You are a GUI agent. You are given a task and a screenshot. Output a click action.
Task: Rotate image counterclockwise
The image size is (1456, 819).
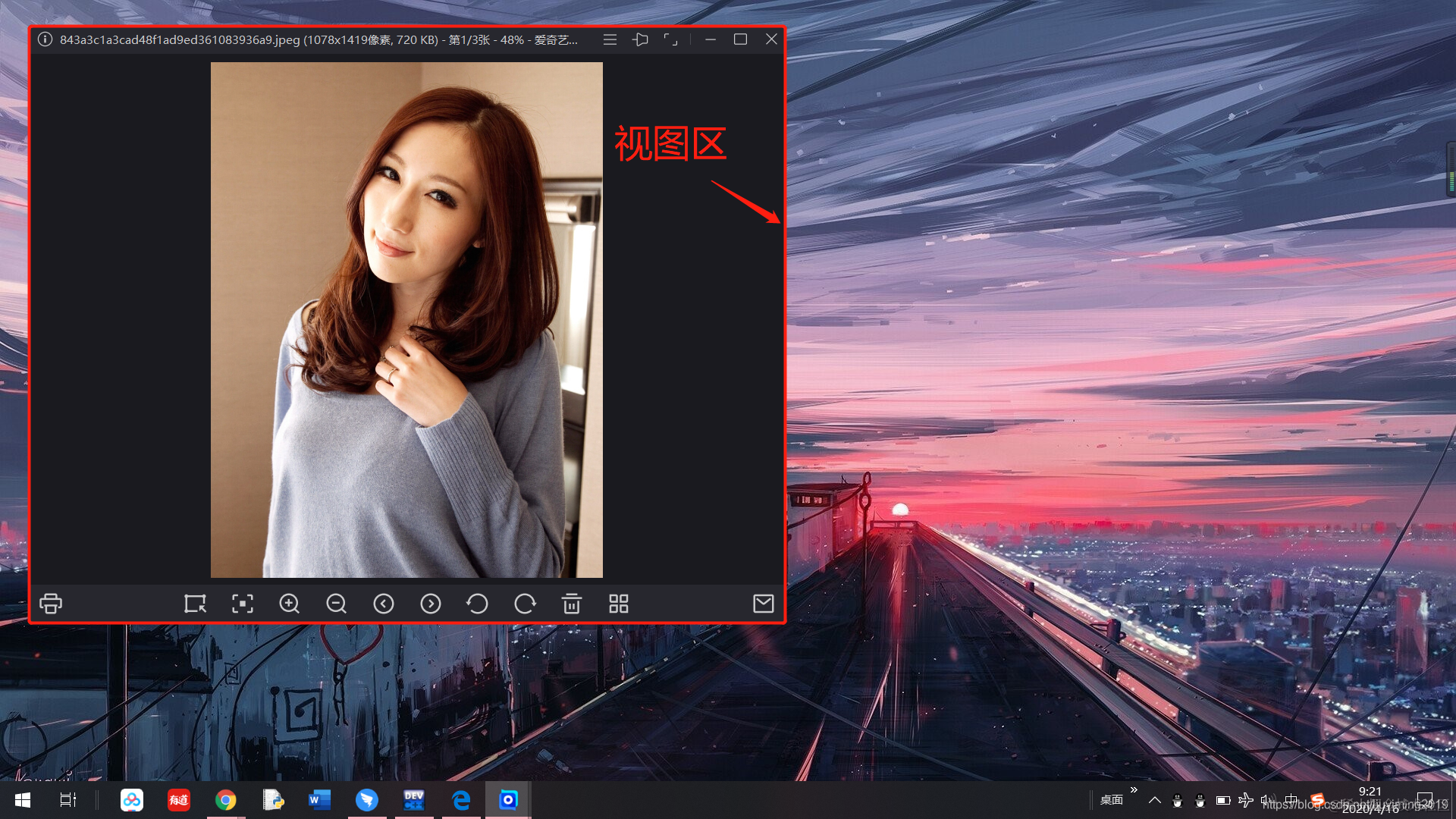tap(478, 604)
